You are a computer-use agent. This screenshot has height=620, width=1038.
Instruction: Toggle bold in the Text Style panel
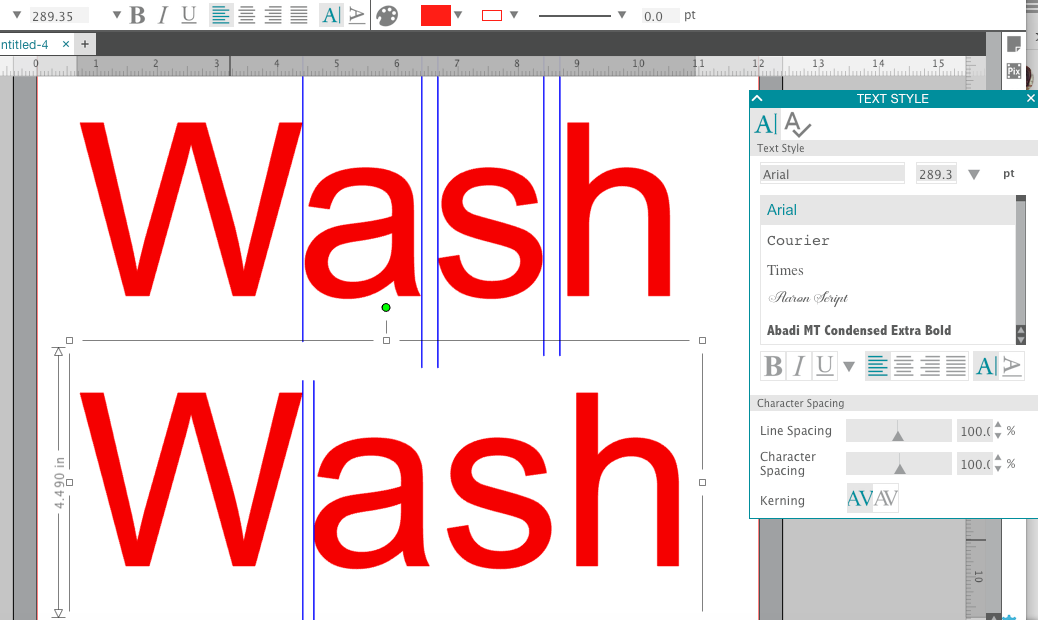[772, 365]
